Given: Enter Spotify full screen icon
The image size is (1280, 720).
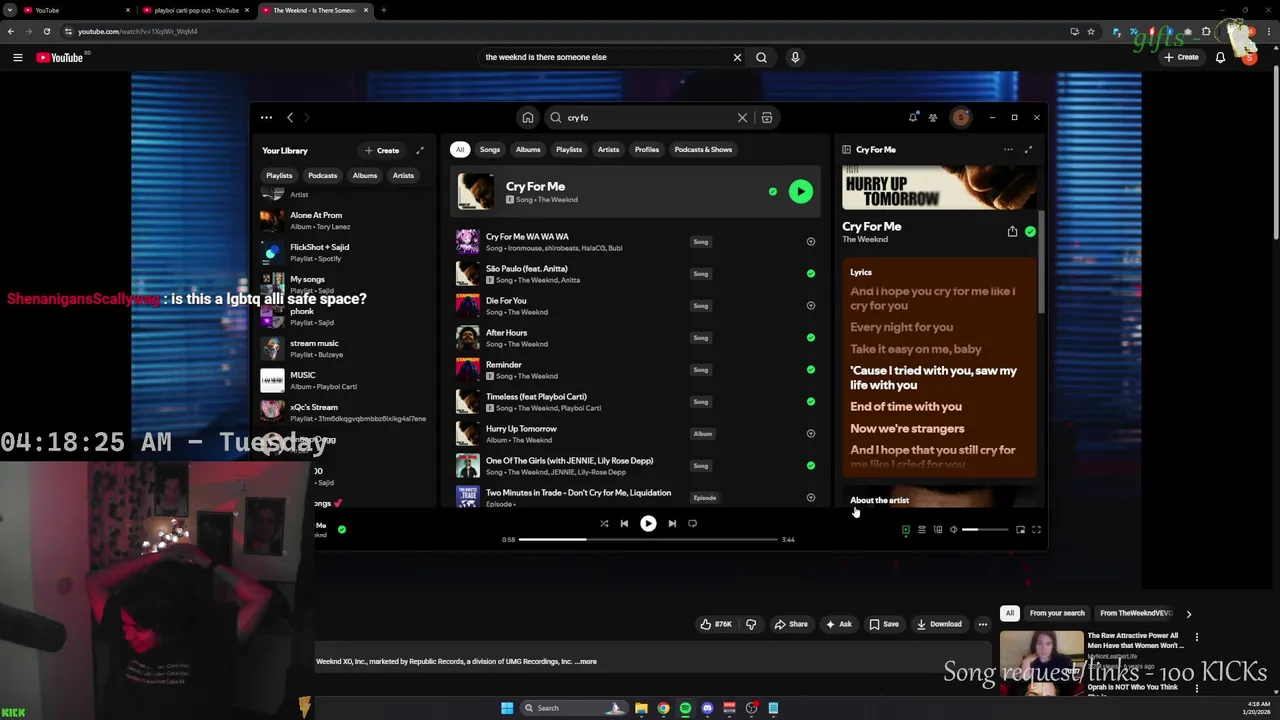Looking at the screenshot, I should [1036, 530].
